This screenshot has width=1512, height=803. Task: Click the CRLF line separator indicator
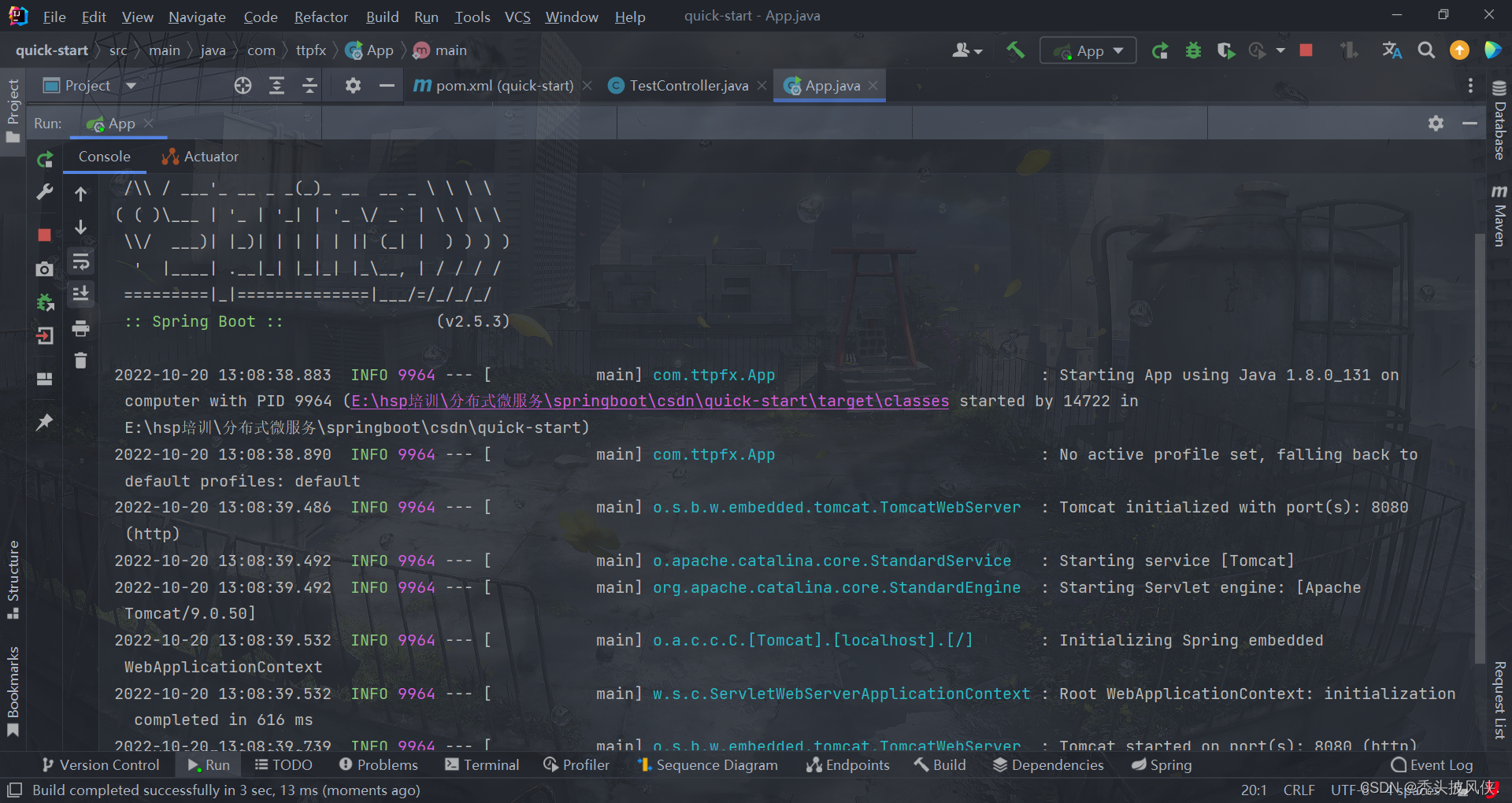[1299, 790]
